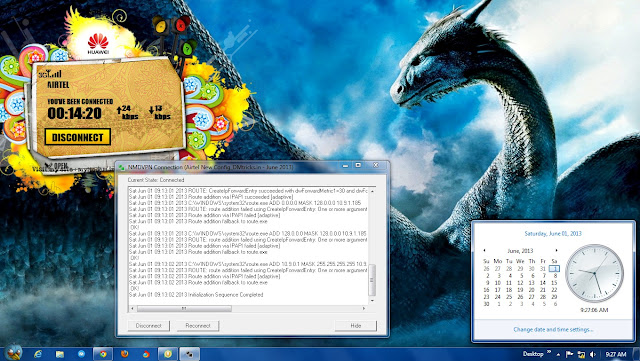Click the scroll-left arrow under the log

tap(132, 308)
